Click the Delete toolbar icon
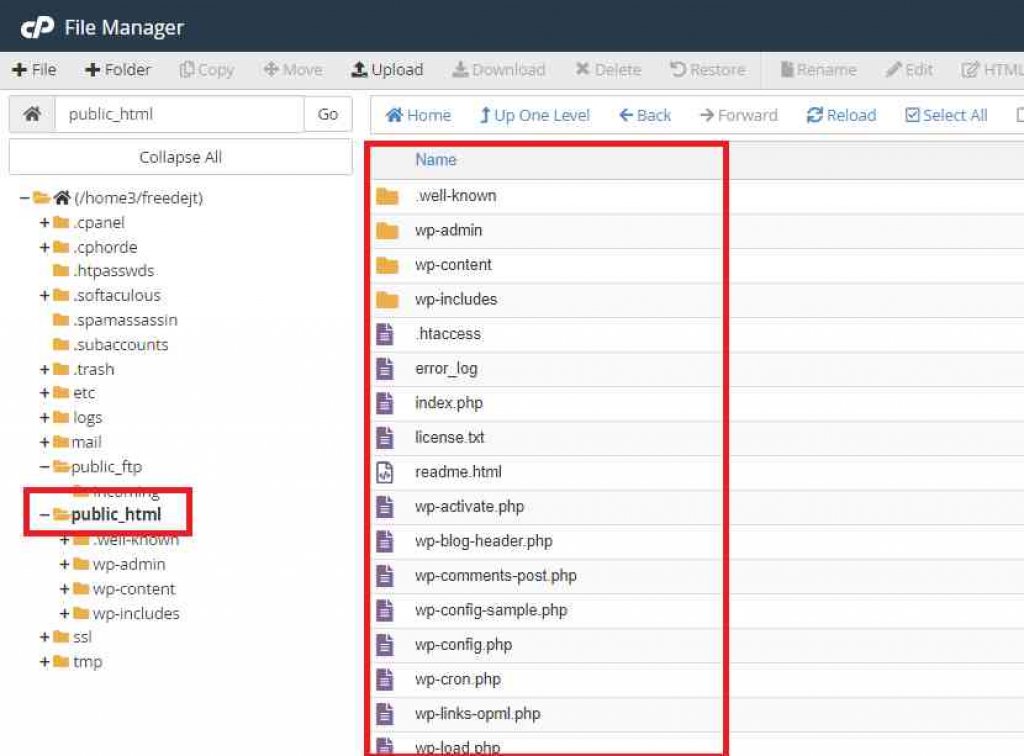The width and height of the screenshot is (1024, 756). [607, 70]
